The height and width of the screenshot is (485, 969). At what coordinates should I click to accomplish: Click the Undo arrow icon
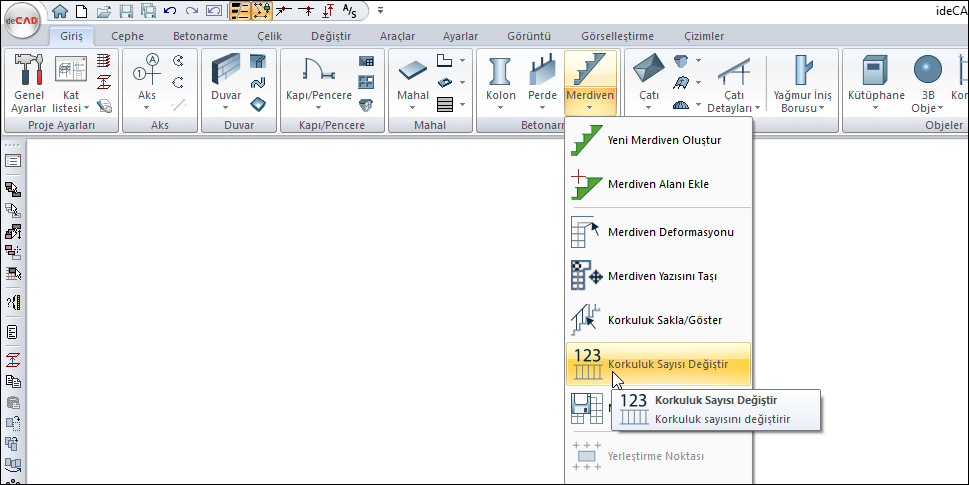tap(168, 11)
